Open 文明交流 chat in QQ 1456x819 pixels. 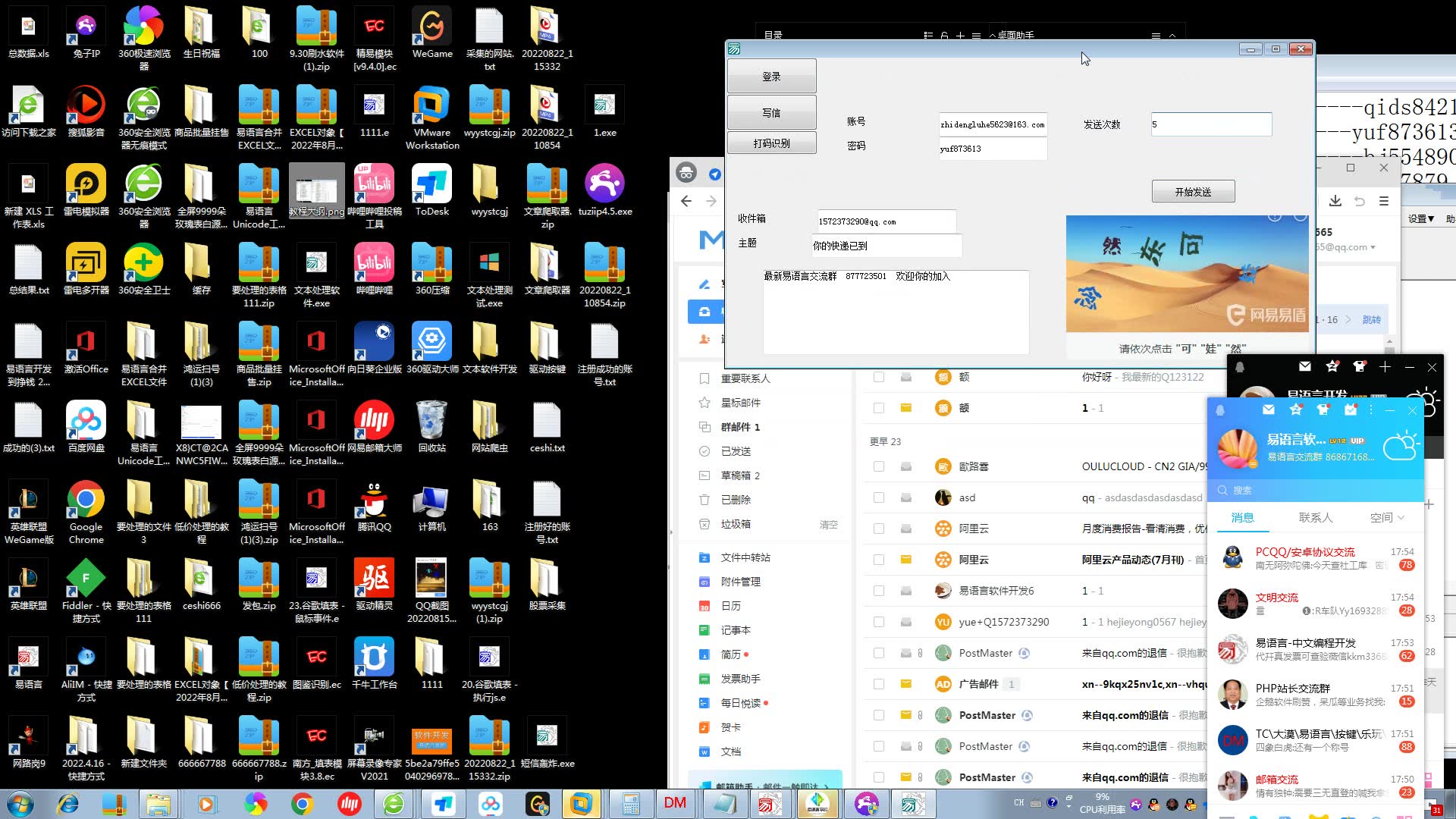(x=1315, y=604)
